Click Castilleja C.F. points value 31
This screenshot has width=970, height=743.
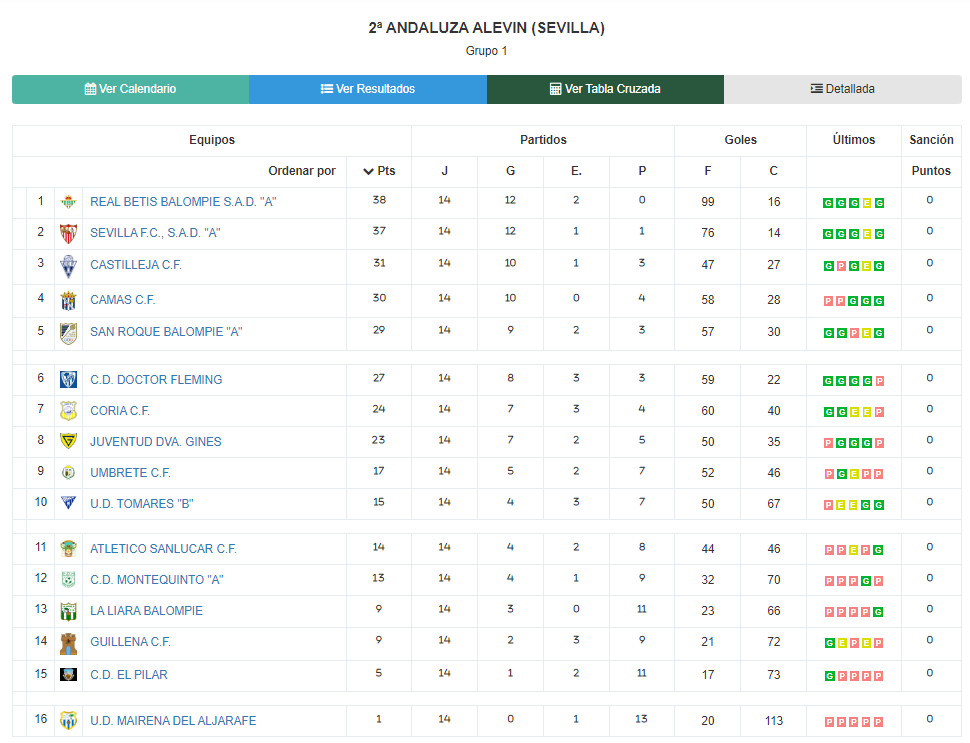point(379,263)
